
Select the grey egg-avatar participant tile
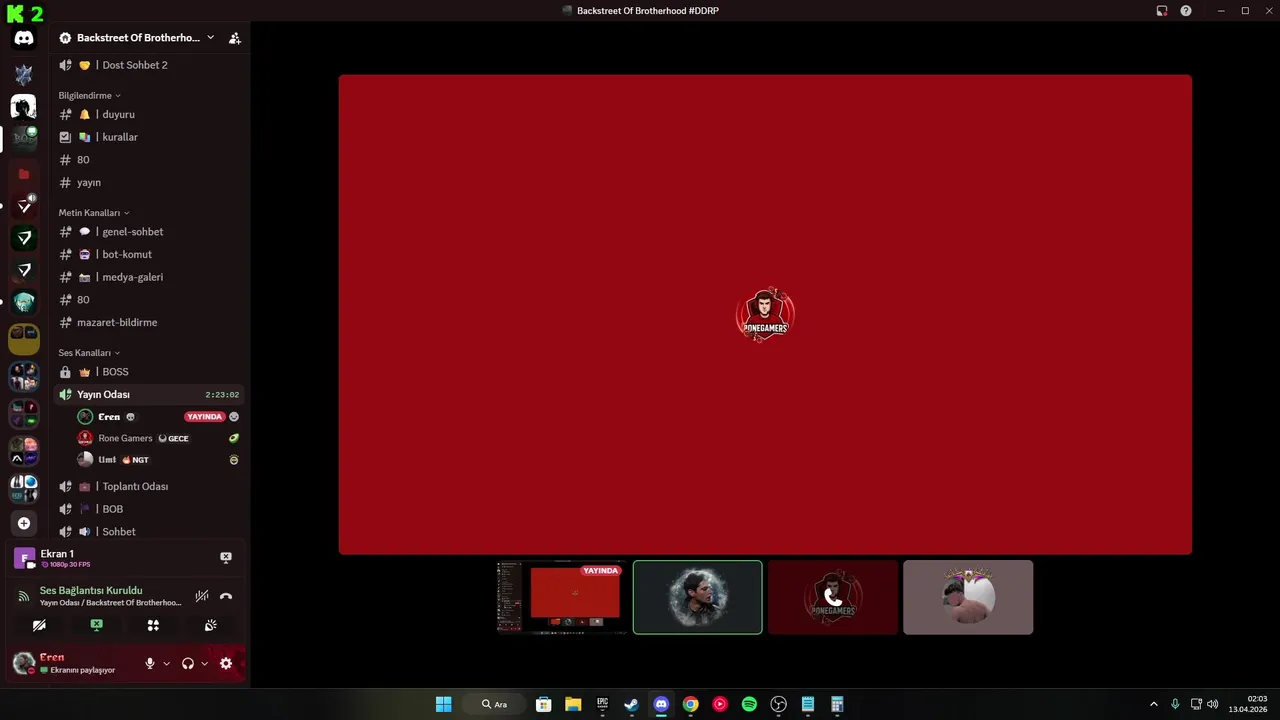[x=968, y=597]
